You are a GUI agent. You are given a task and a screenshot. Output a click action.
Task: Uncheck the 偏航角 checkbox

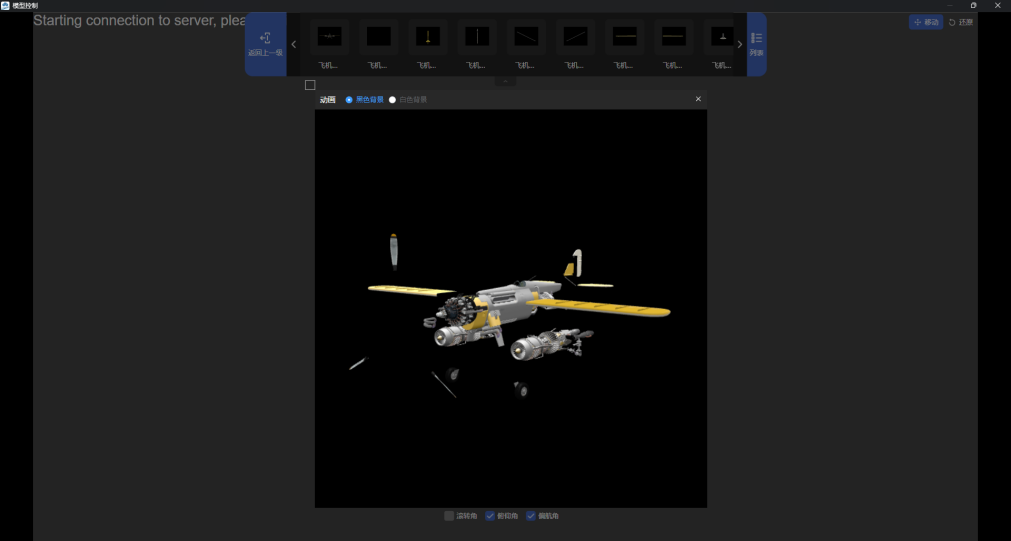[531, 516]
